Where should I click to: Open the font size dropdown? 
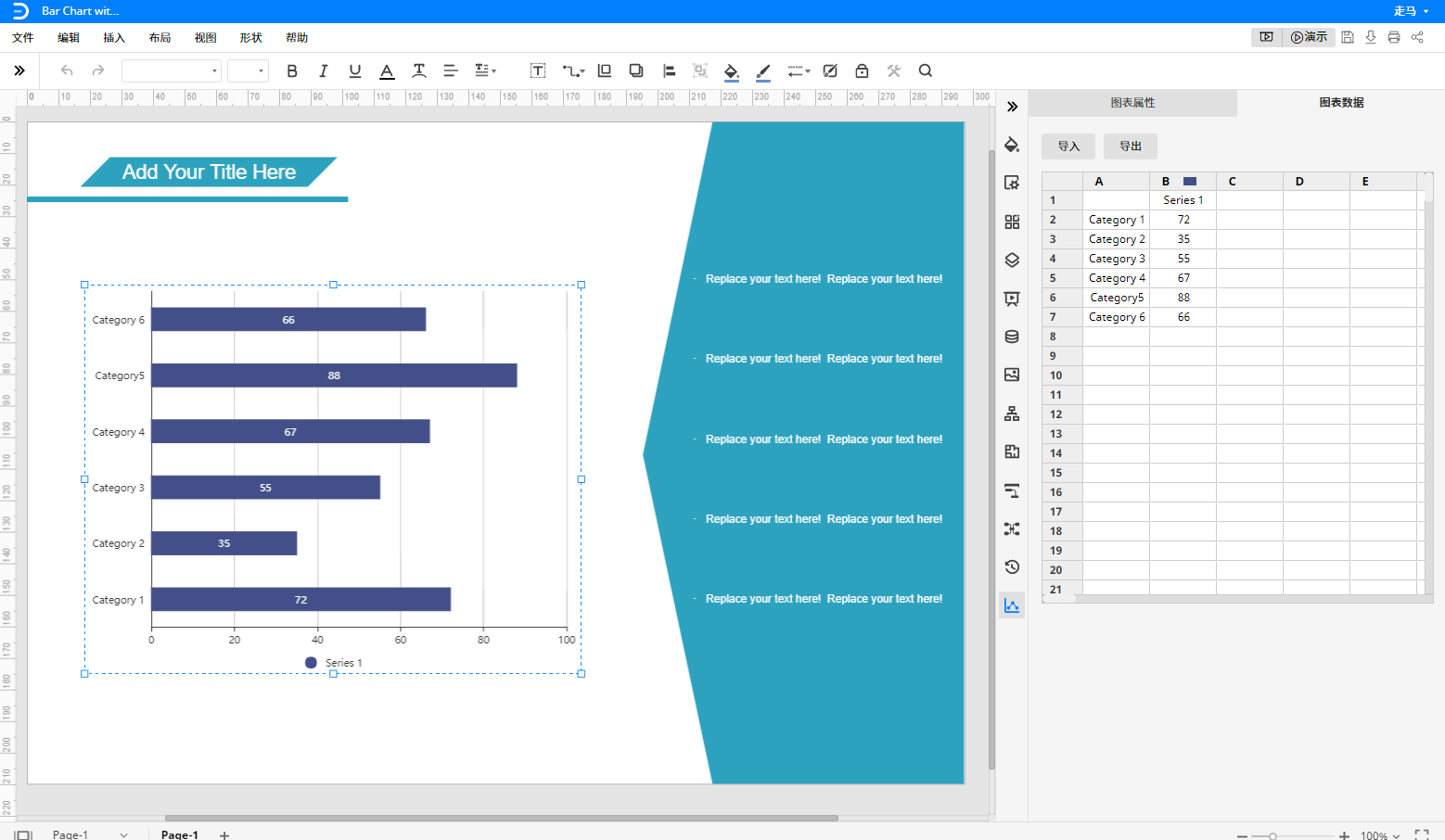(x=248, y=71)
